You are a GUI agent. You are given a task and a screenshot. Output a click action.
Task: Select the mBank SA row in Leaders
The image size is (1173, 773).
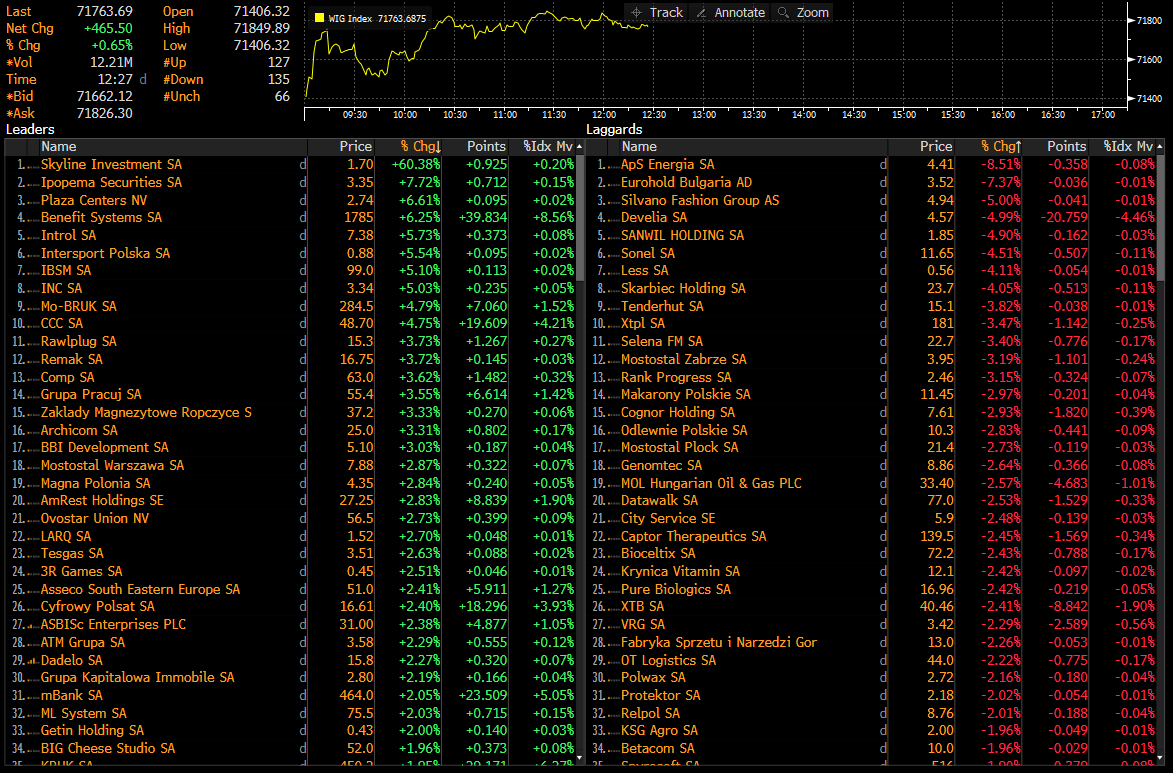tap(71, 695)
